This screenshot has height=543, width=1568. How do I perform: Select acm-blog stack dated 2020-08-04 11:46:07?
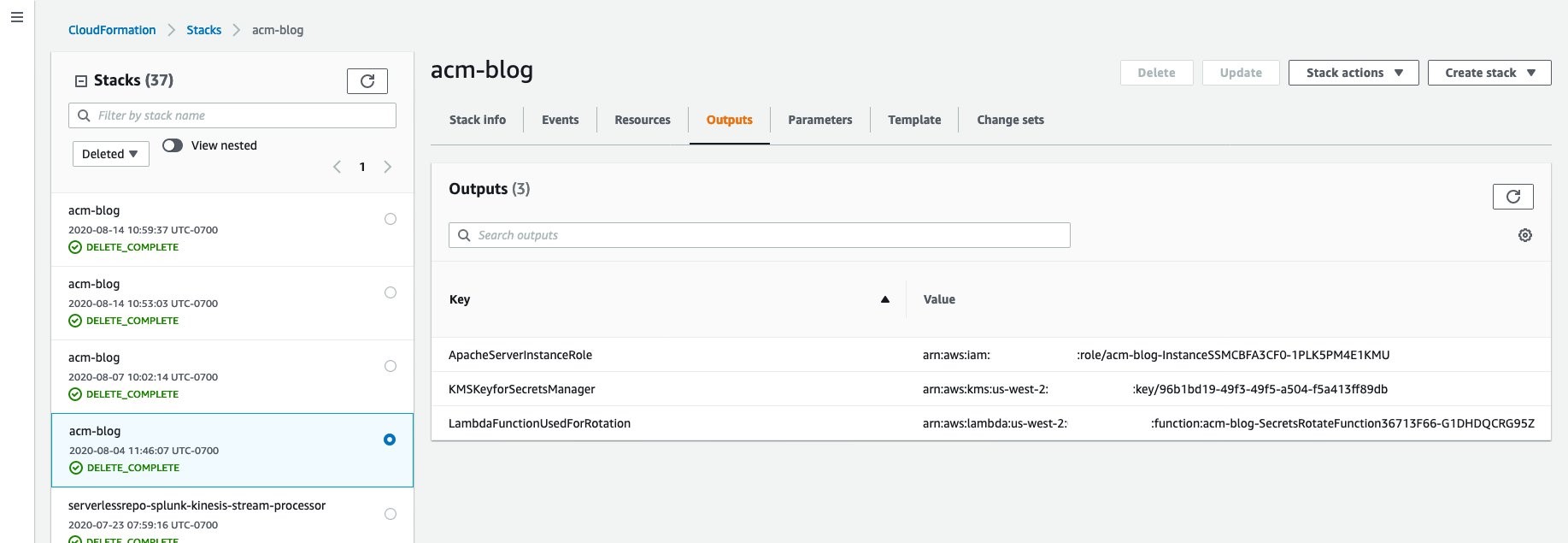tap(390, 440)
